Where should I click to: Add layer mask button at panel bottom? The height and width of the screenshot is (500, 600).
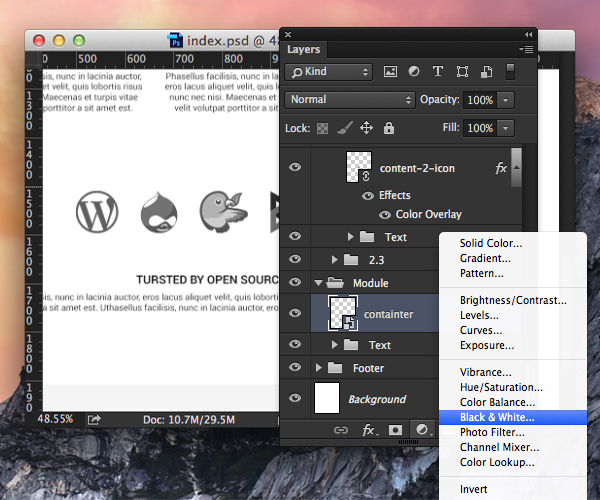tap(395, 430)
